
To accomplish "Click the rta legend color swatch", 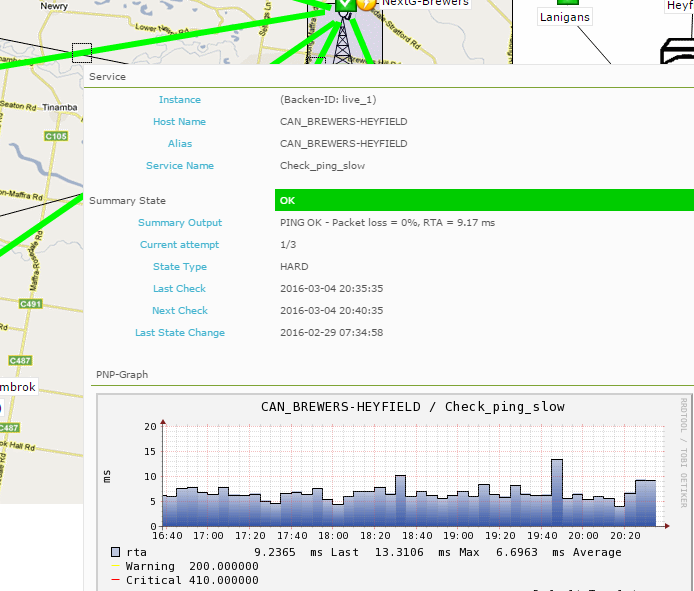I will point(115,551).
